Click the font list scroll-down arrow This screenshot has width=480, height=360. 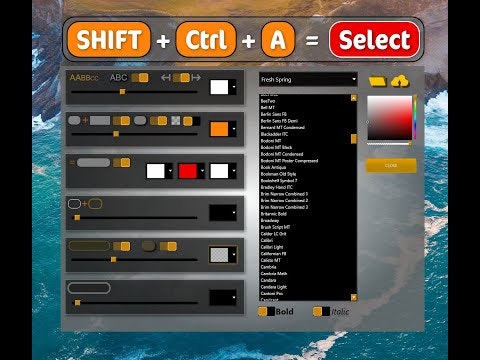(354, 297)
